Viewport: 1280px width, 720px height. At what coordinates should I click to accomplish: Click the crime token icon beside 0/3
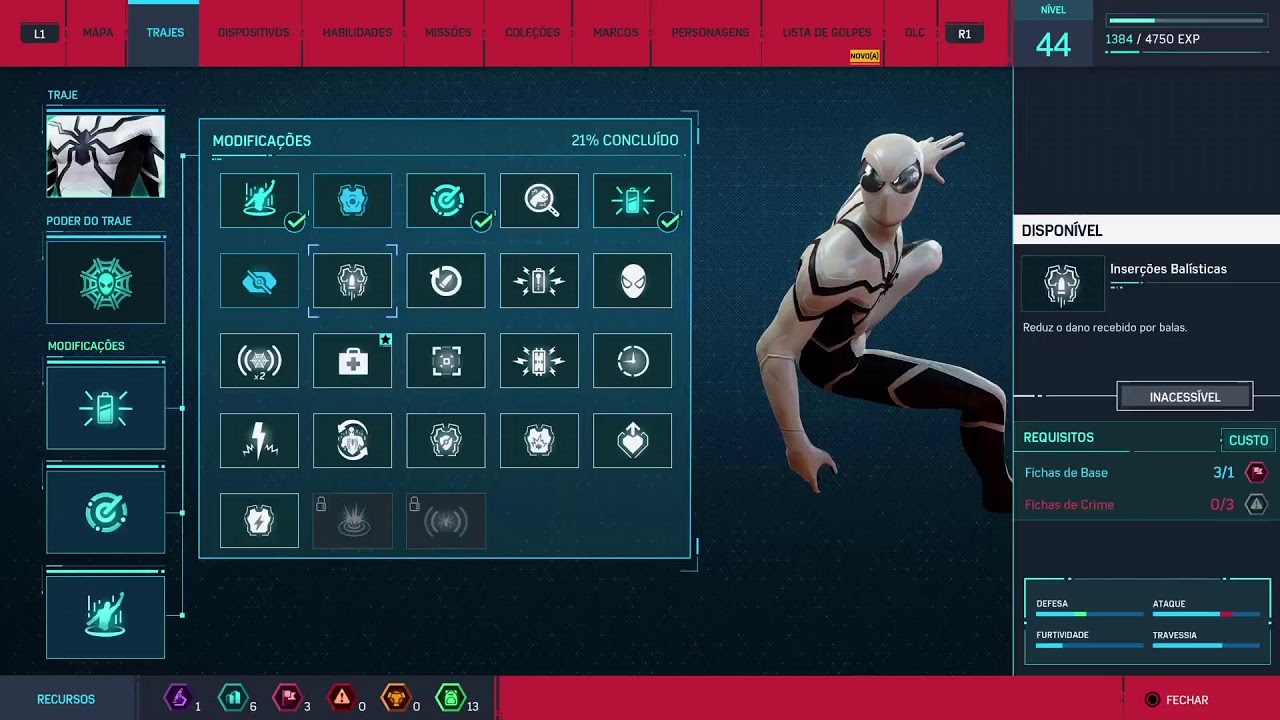click(1256, 504)
